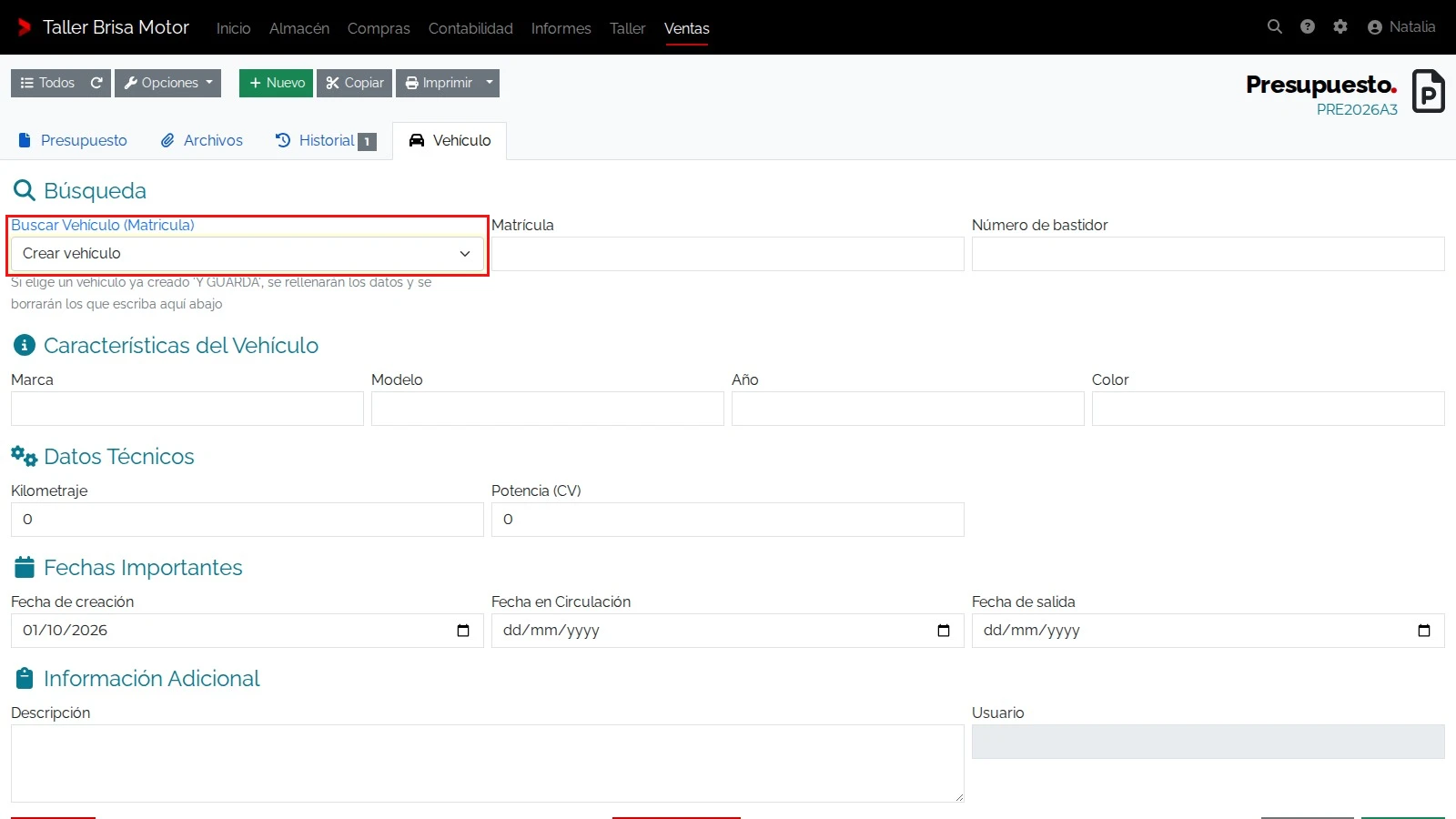Switch to the Historial tab
This screenshot has width=1456, height=819.
(326, 140)
